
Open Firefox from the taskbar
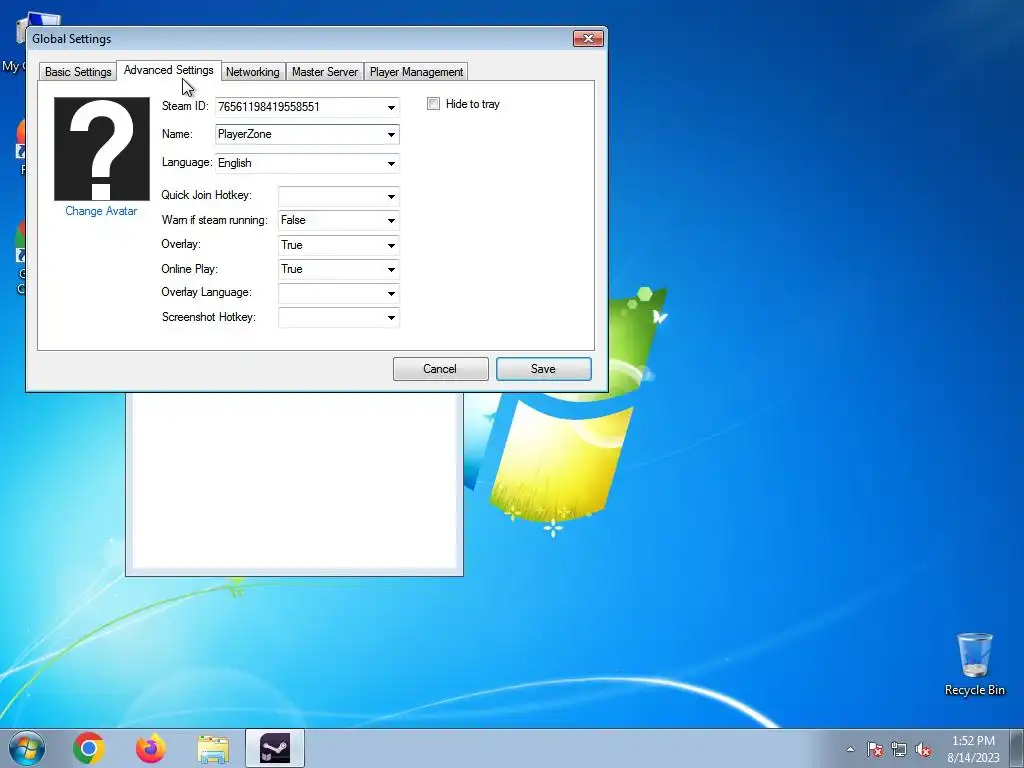(x=151, y=748)
